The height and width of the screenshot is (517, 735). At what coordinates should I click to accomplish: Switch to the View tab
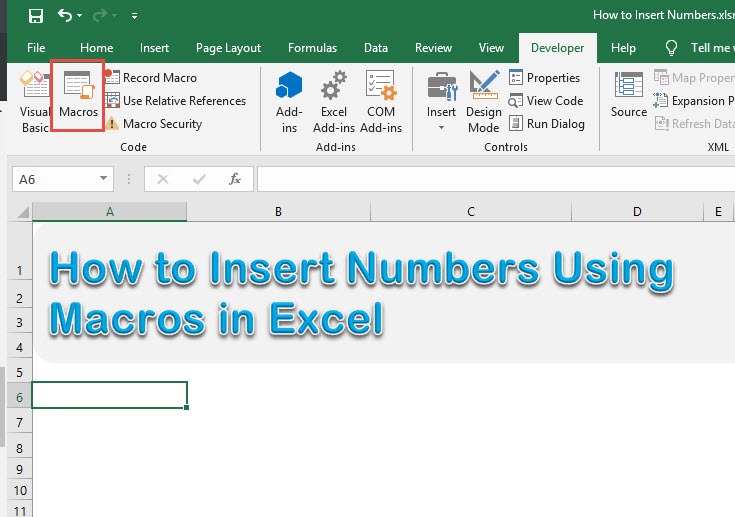pos(491,48)
